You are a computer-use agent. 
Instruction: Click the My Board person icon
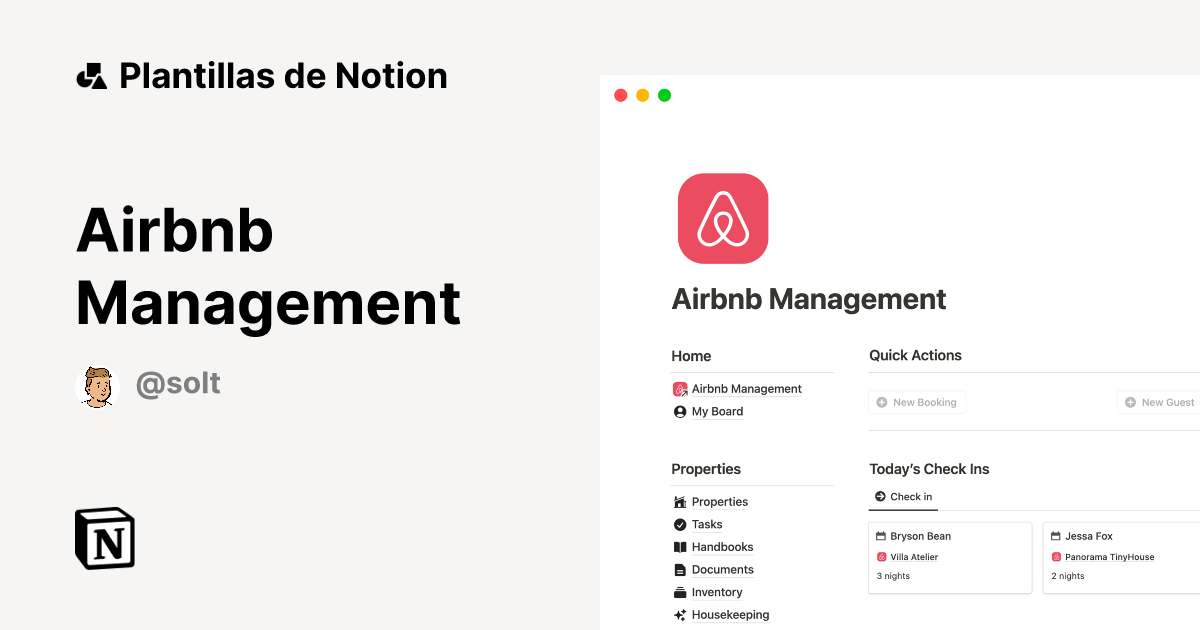(680, 411)
